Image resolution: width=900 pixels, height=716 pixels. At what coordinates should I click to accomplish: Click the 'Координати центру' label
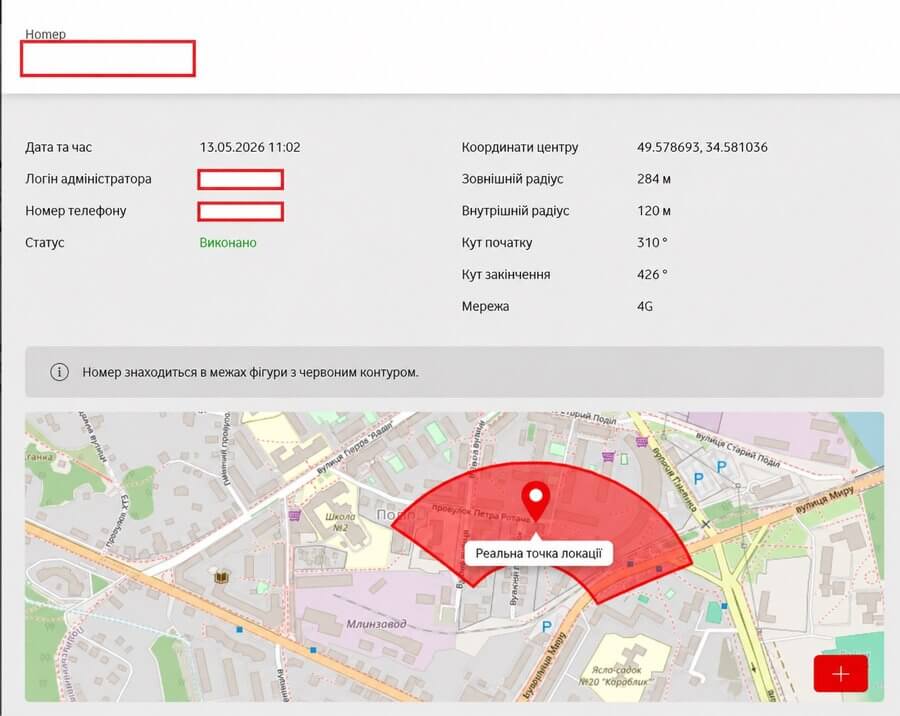point(520,148)
